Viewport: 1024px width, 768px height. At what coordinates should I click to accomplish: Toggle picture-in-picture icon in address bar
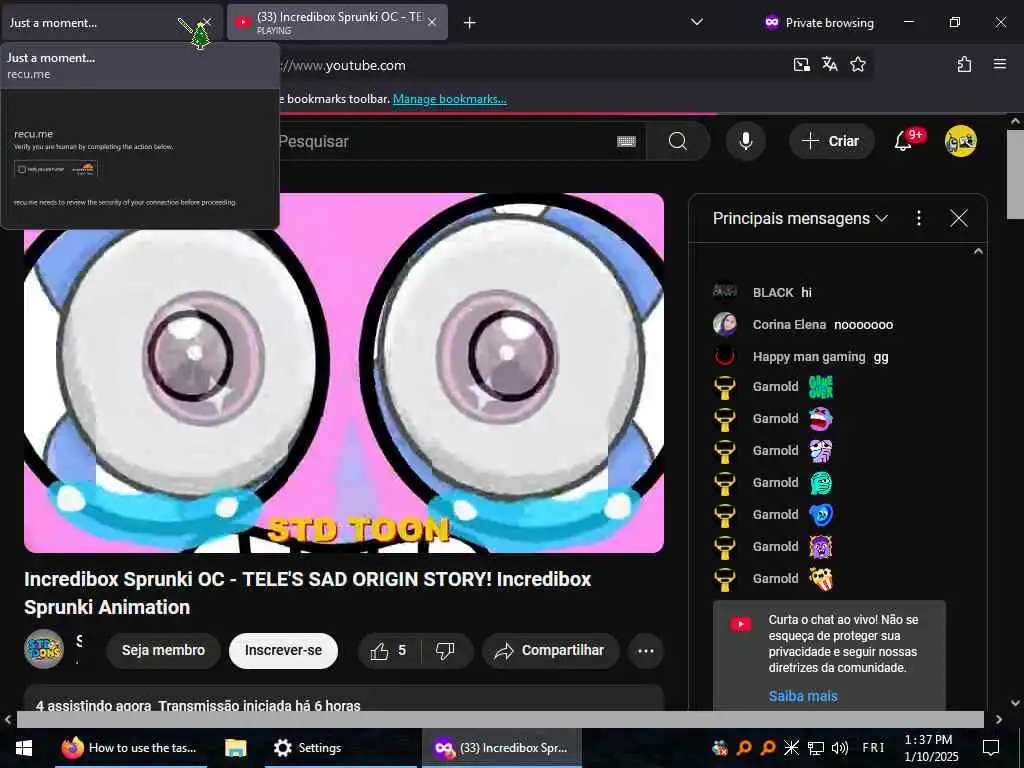pos(801,65)
